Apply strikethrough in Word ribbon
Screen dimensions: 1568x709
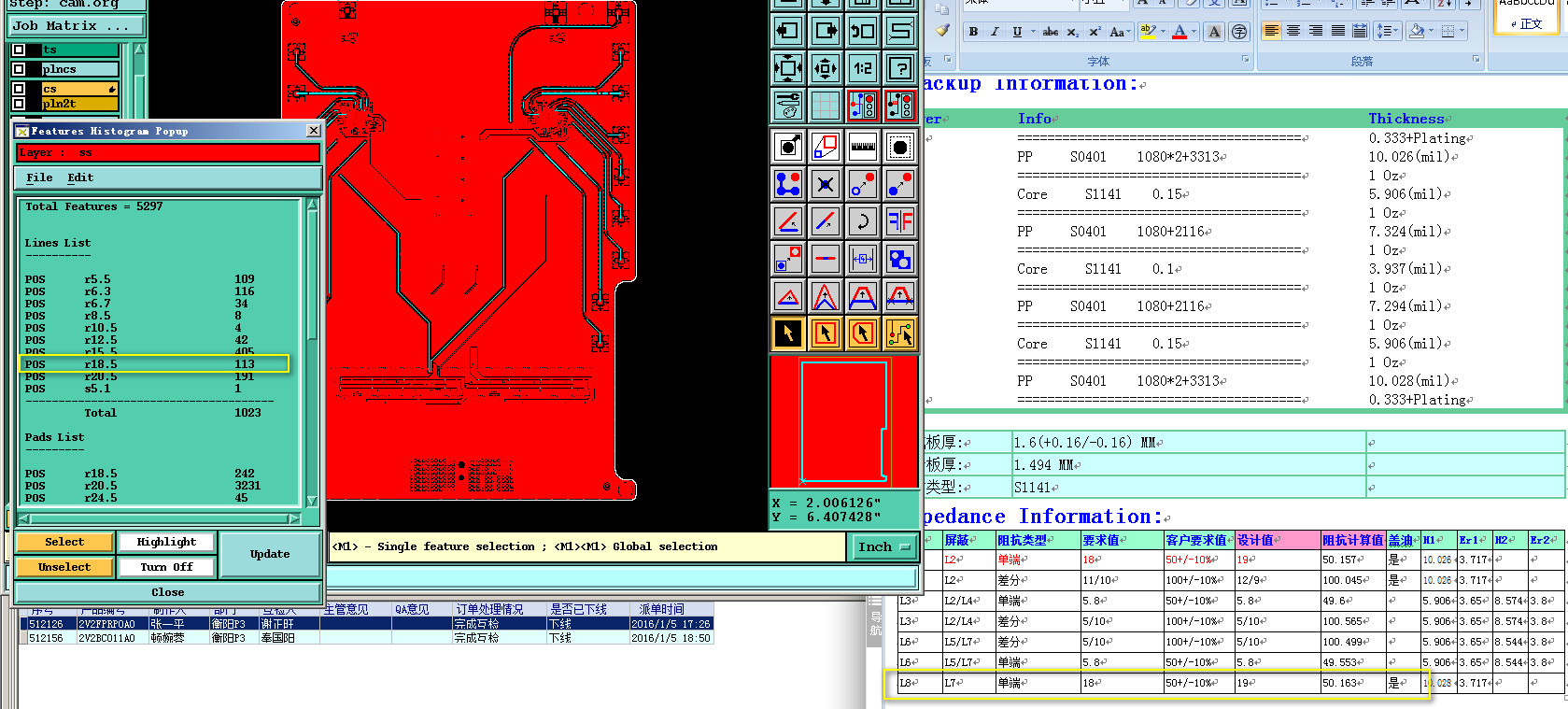click(1051, 32)
